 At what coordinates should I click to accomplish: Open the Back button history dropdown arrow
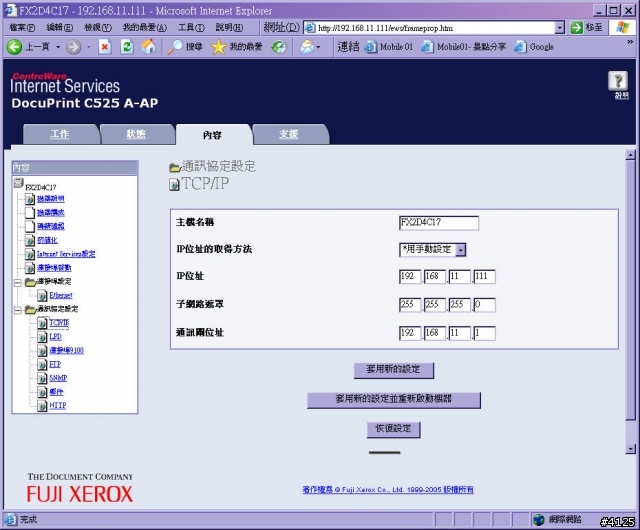pyautogui.click(x=58, y=47)
